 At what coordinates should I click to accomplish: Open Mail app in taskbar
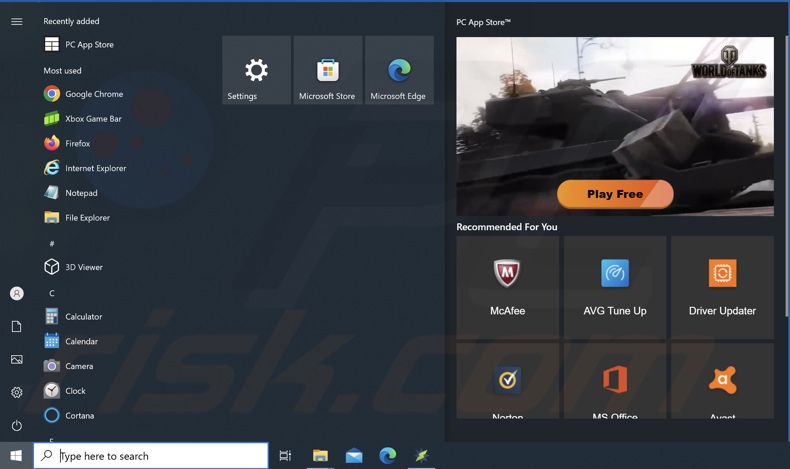click(354, 455)
